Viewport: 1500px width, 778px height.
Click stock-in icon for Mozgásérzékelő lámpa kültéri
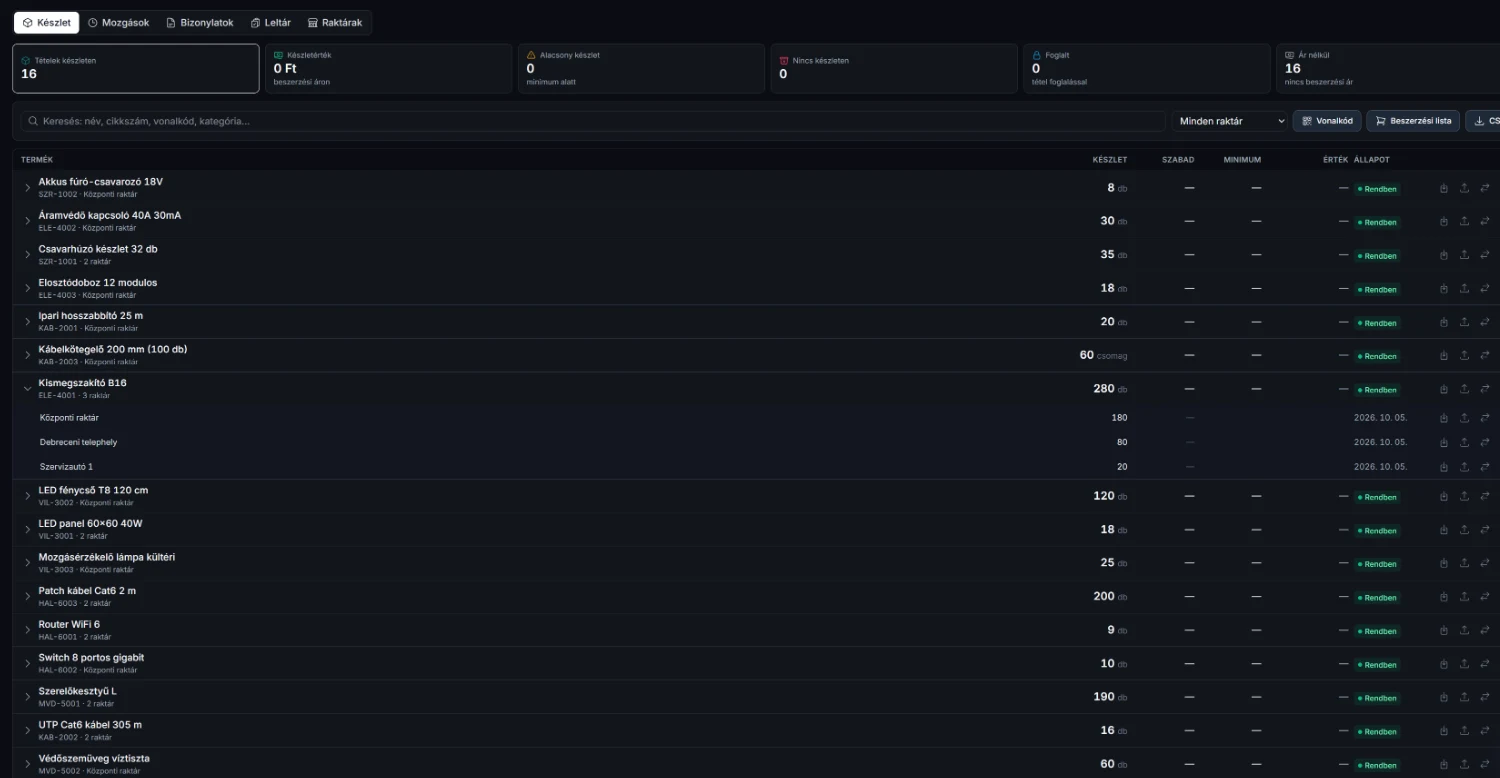point(1443,563)
